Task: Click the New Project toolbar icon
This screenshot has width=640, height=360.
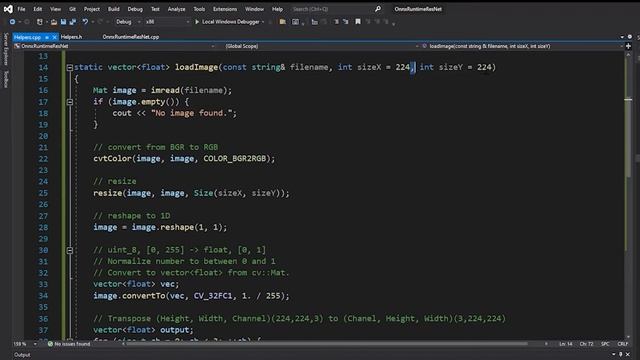Action: point(39,22)
